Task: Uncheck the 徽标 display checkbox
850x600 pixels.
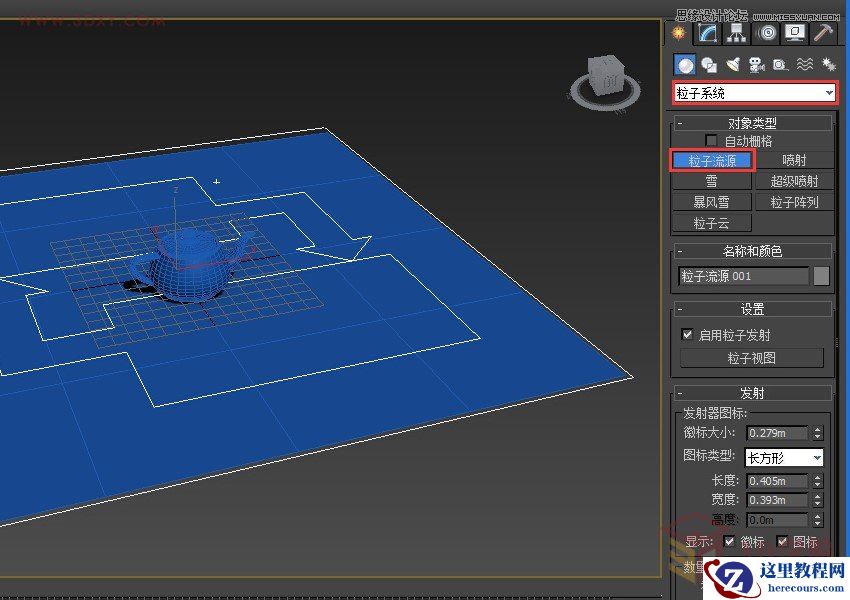Action: pyautogui.click(x=729, y=541)
